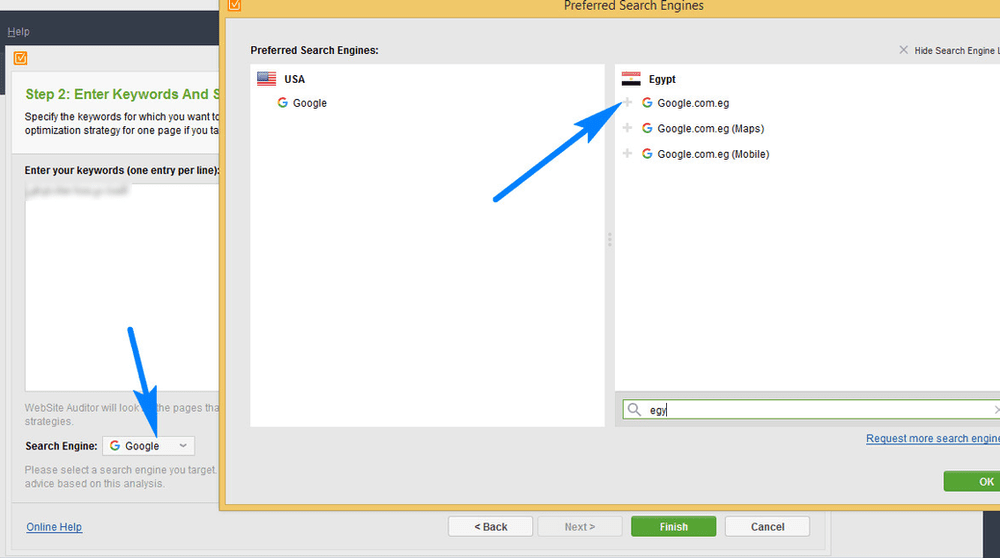Click the Back button in wizard

point(490,527)
